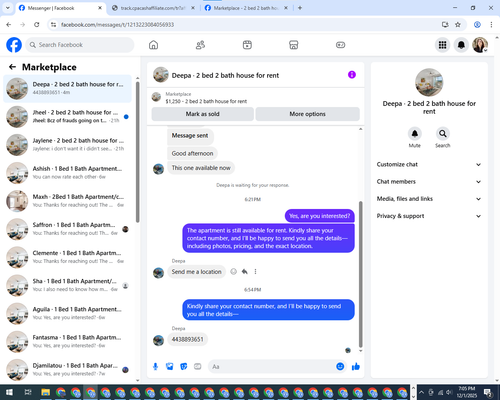Open Jaylene 2 bed 2 bath conversation

(x=67, y=145)
